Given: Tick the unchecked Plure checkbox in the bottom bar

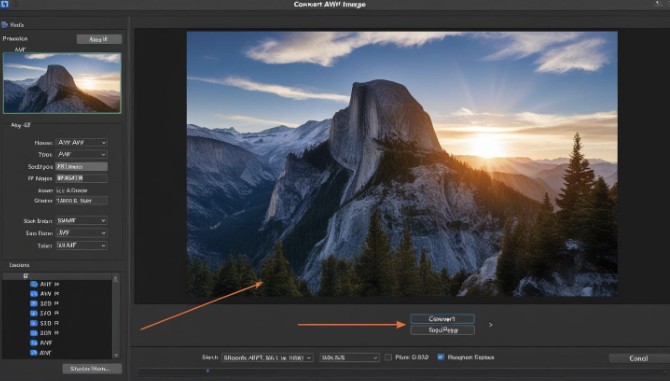Looking at the screenshot, I should (388, 357).
